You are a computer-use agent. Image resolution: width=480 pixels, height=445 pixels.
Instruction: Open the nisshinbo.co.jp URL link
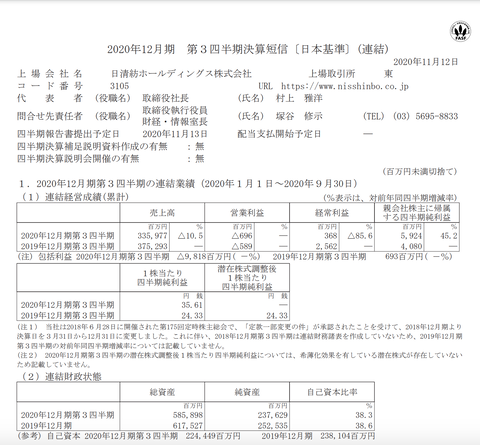pos(345,86)
